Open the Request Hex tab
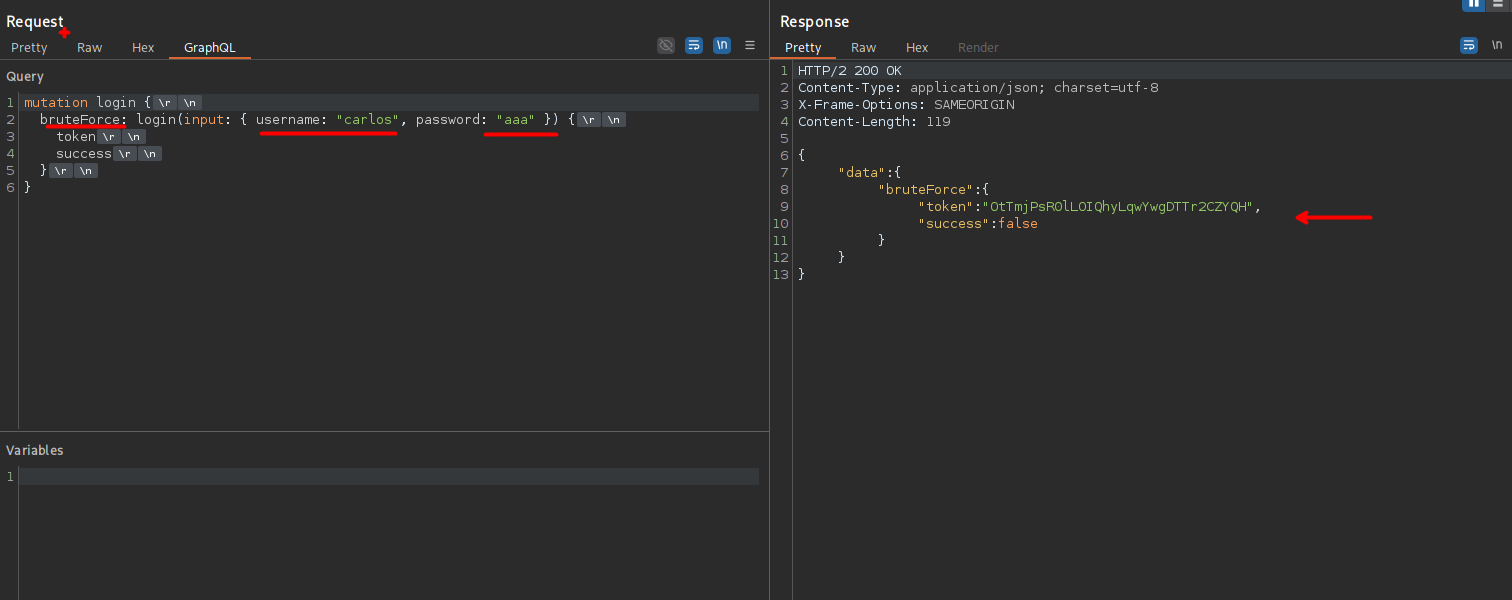Viewport: 1512px width, 600px height. [x=143, y=48]
